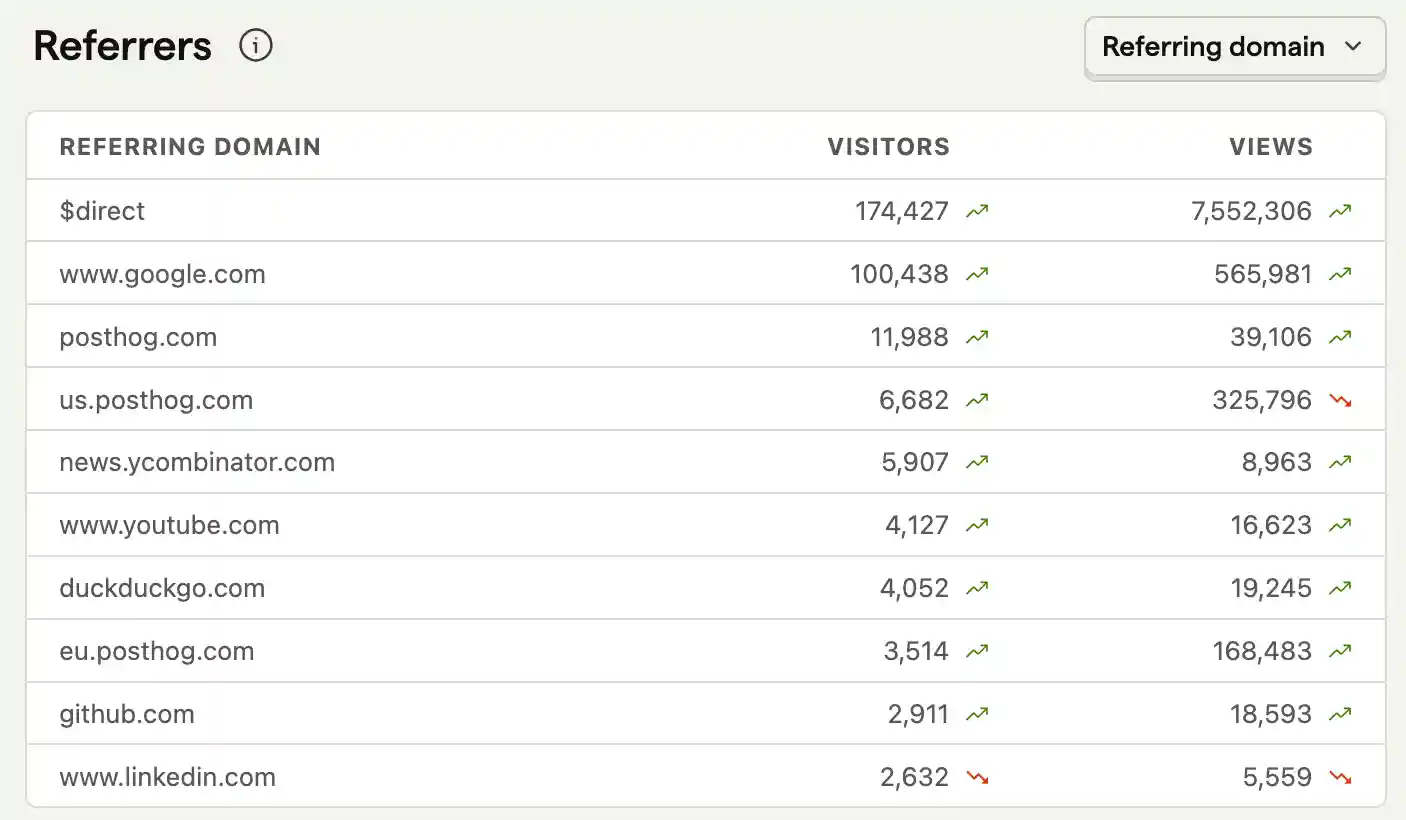Open the Referring domain dropdown

(1235, 47)
